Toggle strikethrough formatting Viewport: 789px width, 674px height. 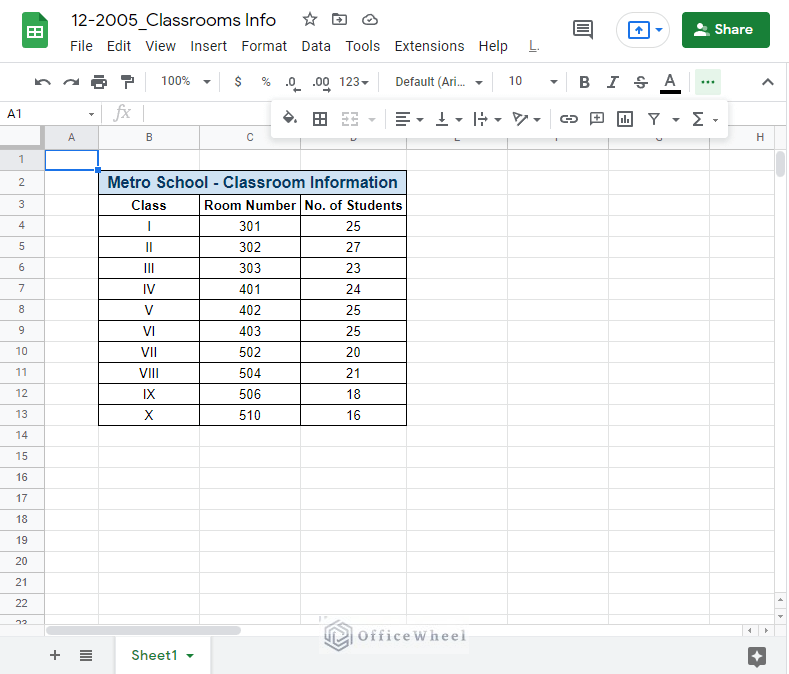(x=641, y=82)
